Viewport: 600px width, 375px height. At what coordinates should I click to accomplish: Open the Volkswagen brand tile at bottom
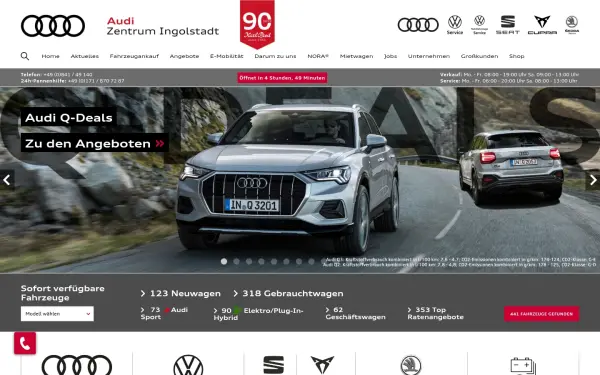tap(188, 365)
